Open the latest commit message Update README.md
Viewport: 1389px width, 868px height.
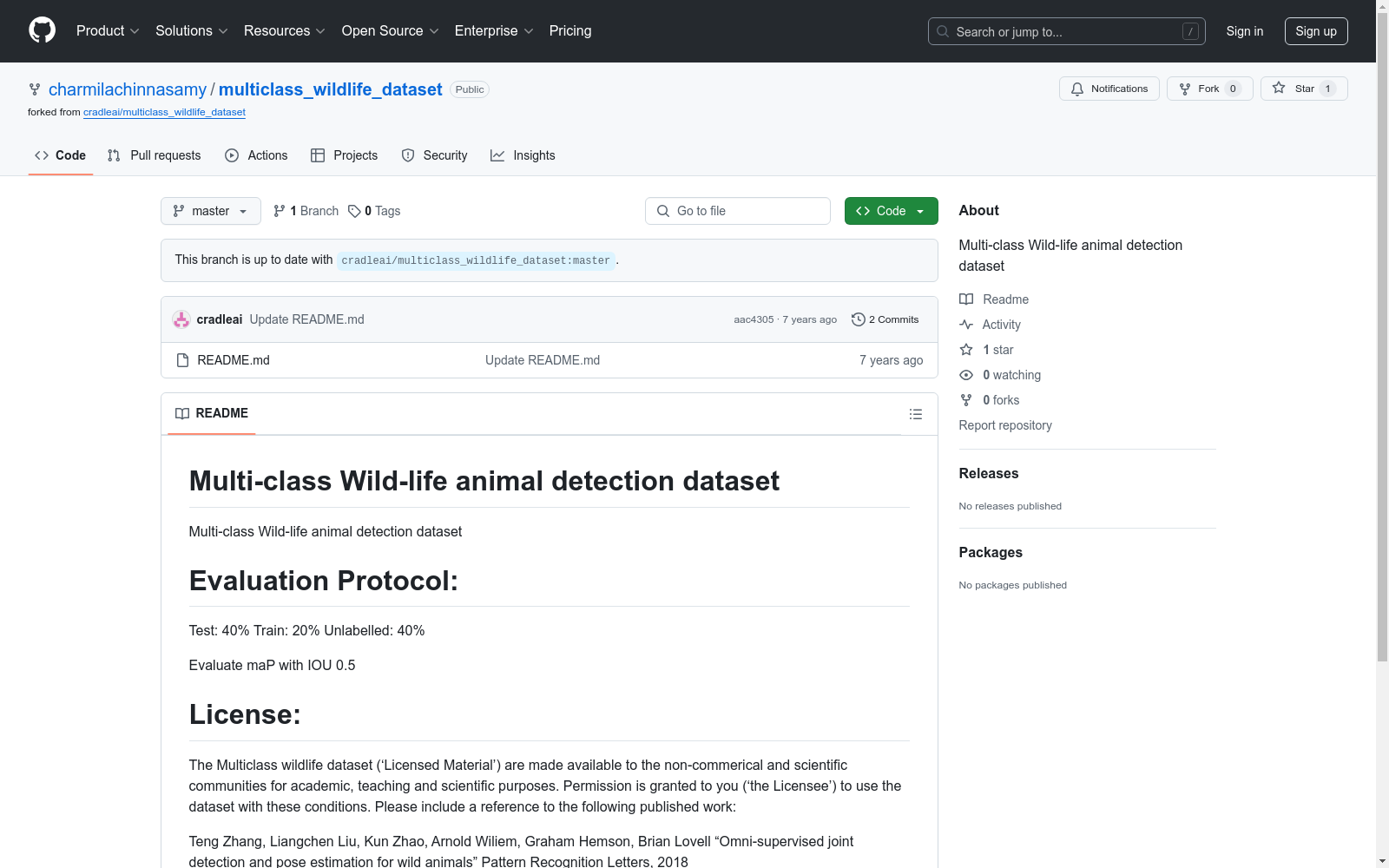307,319
